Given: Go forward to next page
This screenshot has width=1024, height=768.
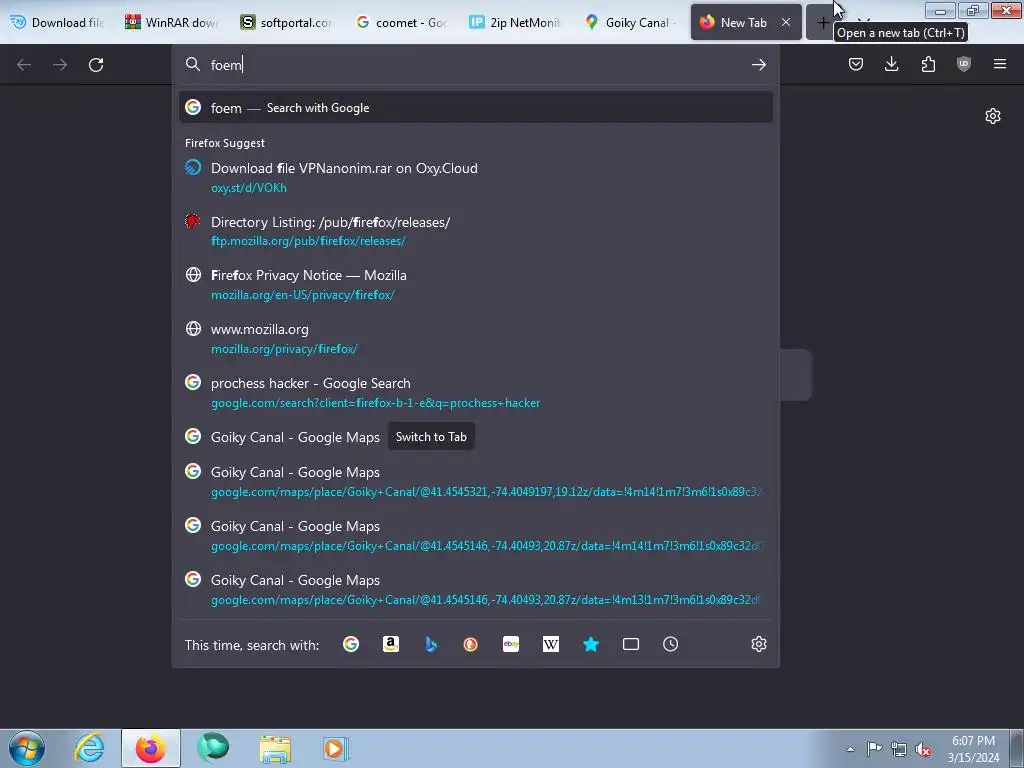Looking at the screenshot, I should pyautogui.click(x=60, y=65).
